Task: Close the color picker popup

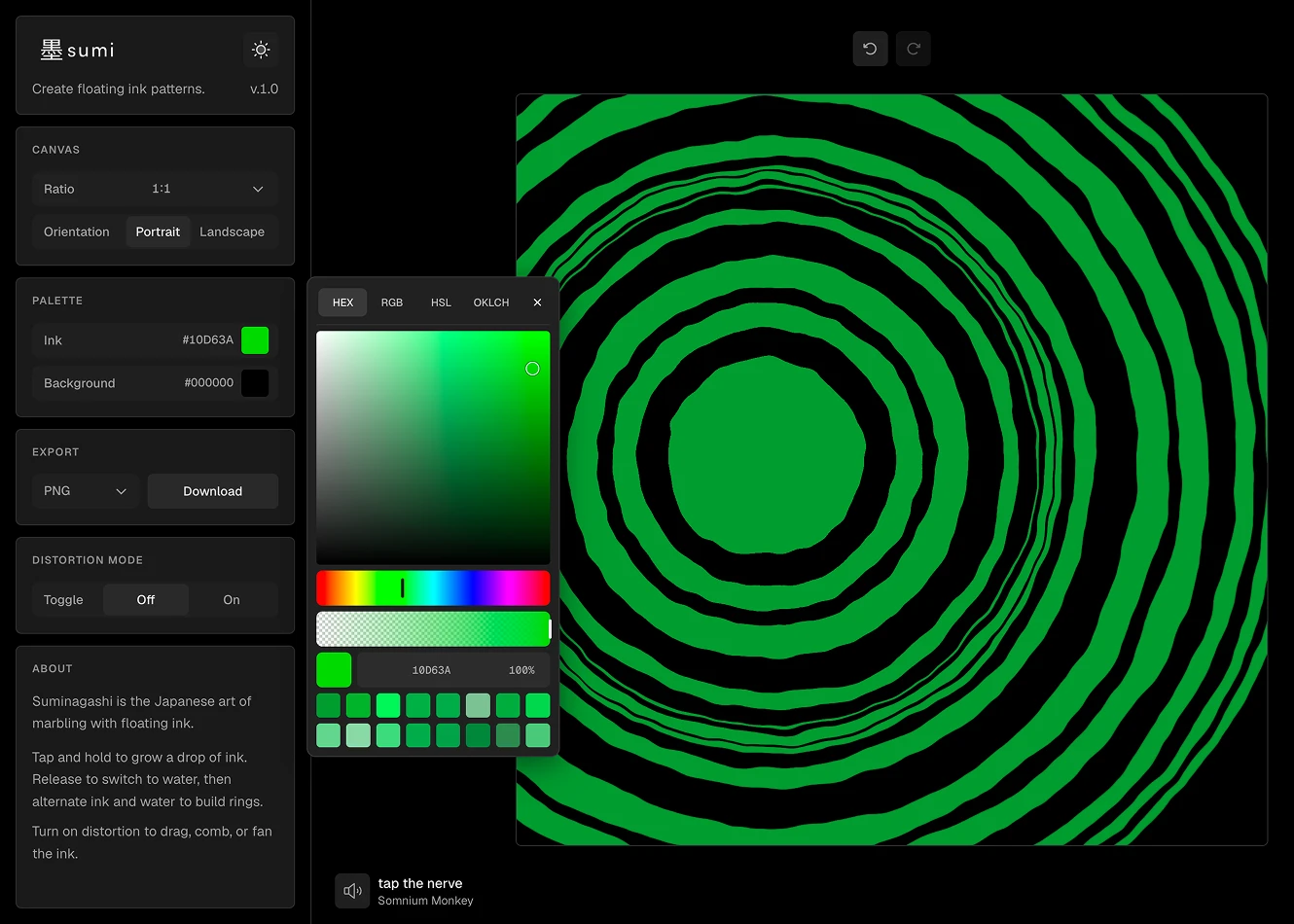Action: tap(537, 302)
